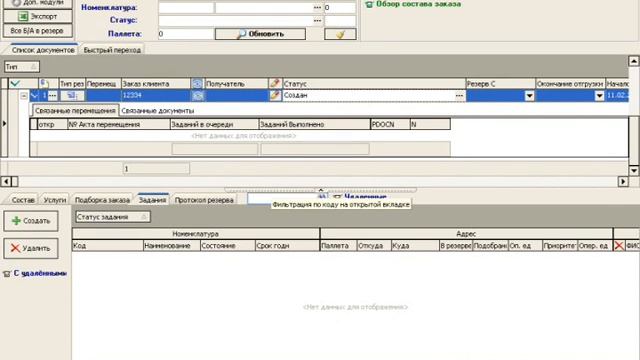Viewport: 640px width, 360px height.
Task: Click the Паллета input field
Action: coord(186,34)
